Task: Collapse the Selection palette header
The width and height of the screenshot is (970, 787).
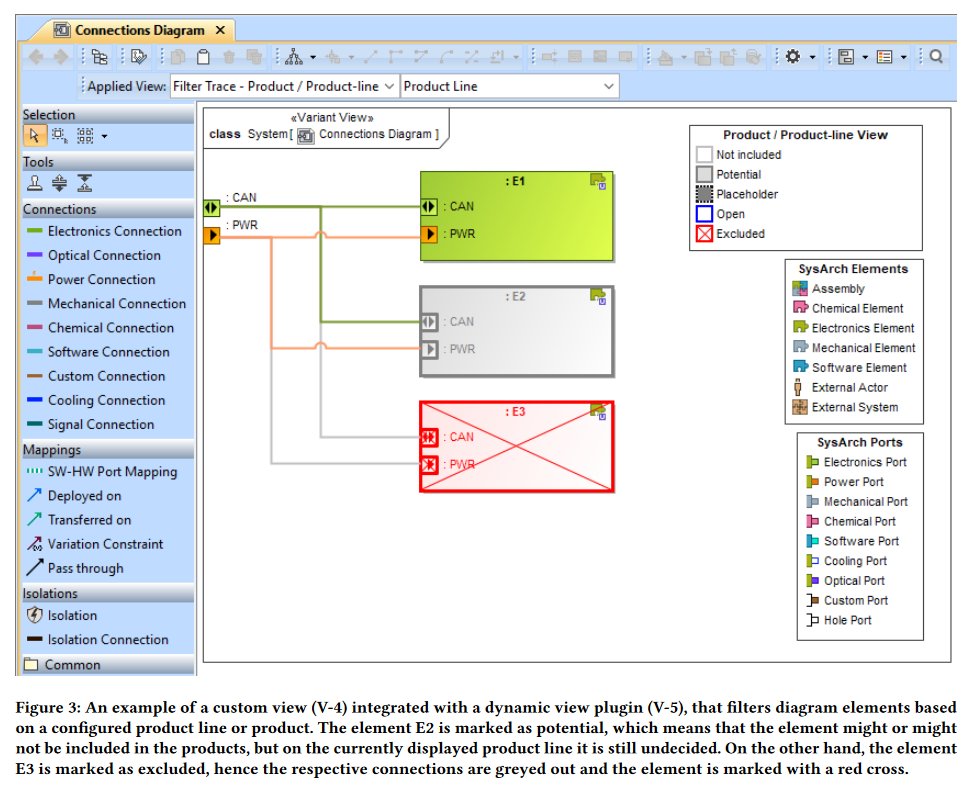Action: pyautogui.click(x=108, y=114)
